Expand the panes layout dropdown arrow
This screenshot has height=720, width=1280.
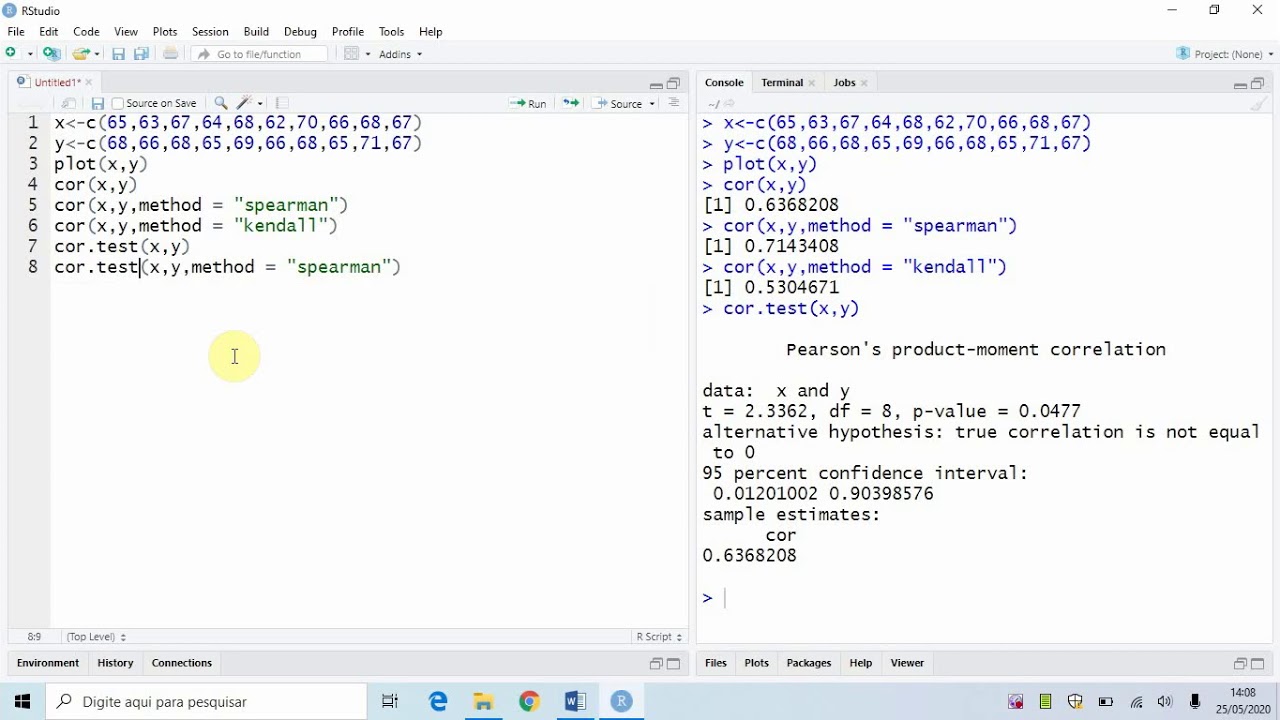[x=367, y=54]
